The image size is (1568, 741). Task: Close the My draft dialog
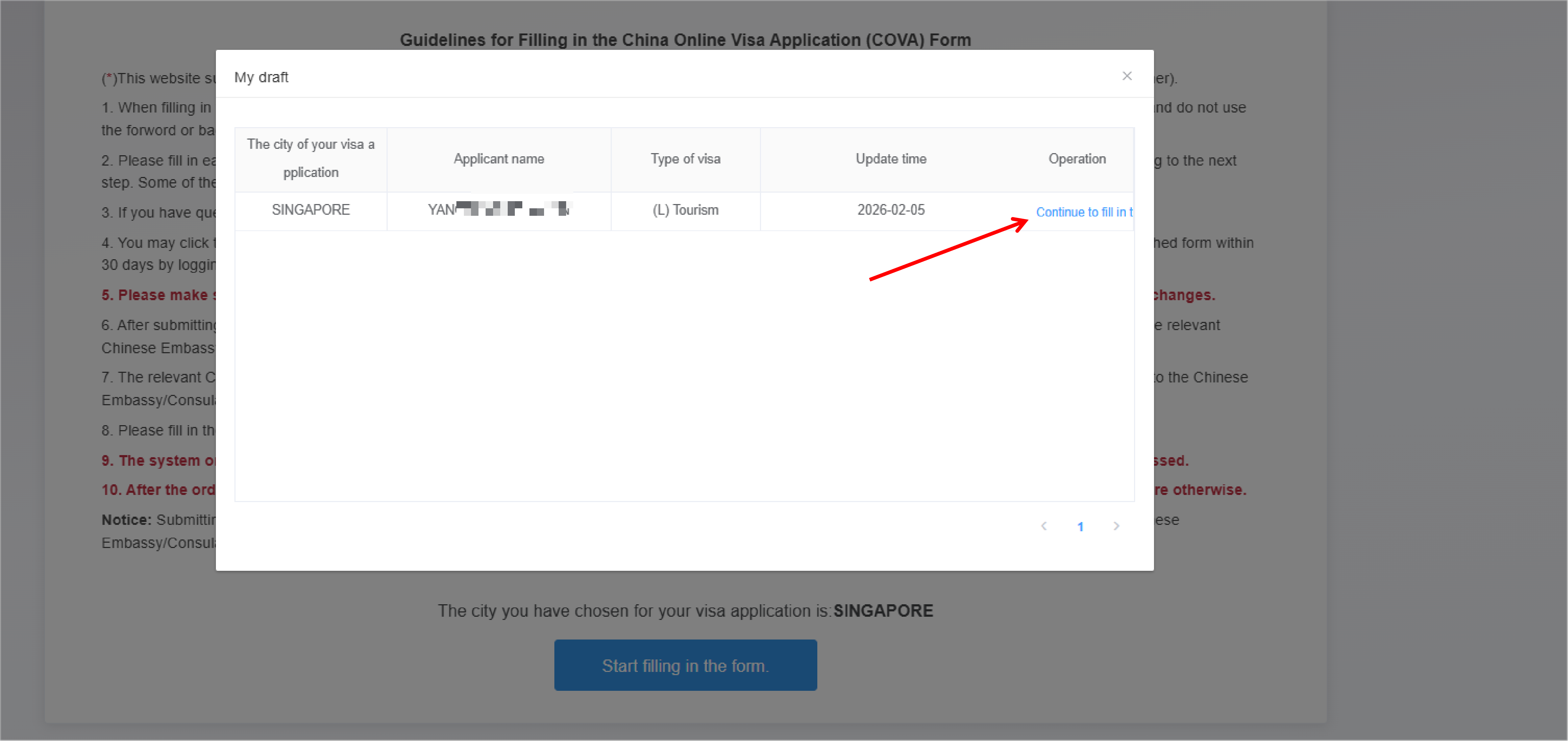point(1127,76)
